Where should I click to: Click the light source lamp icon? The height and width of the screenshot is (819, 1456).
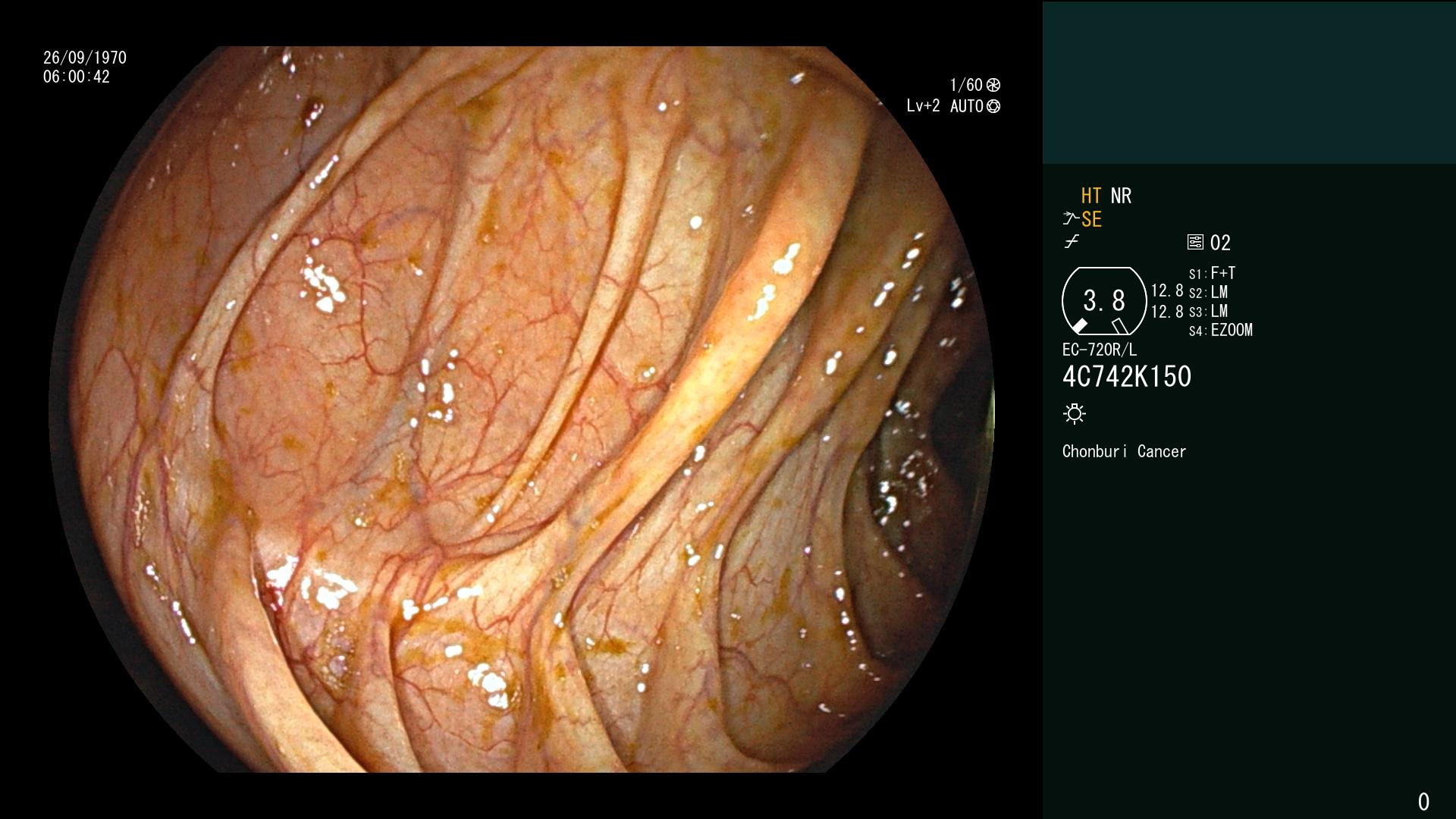coord(1075,414)
